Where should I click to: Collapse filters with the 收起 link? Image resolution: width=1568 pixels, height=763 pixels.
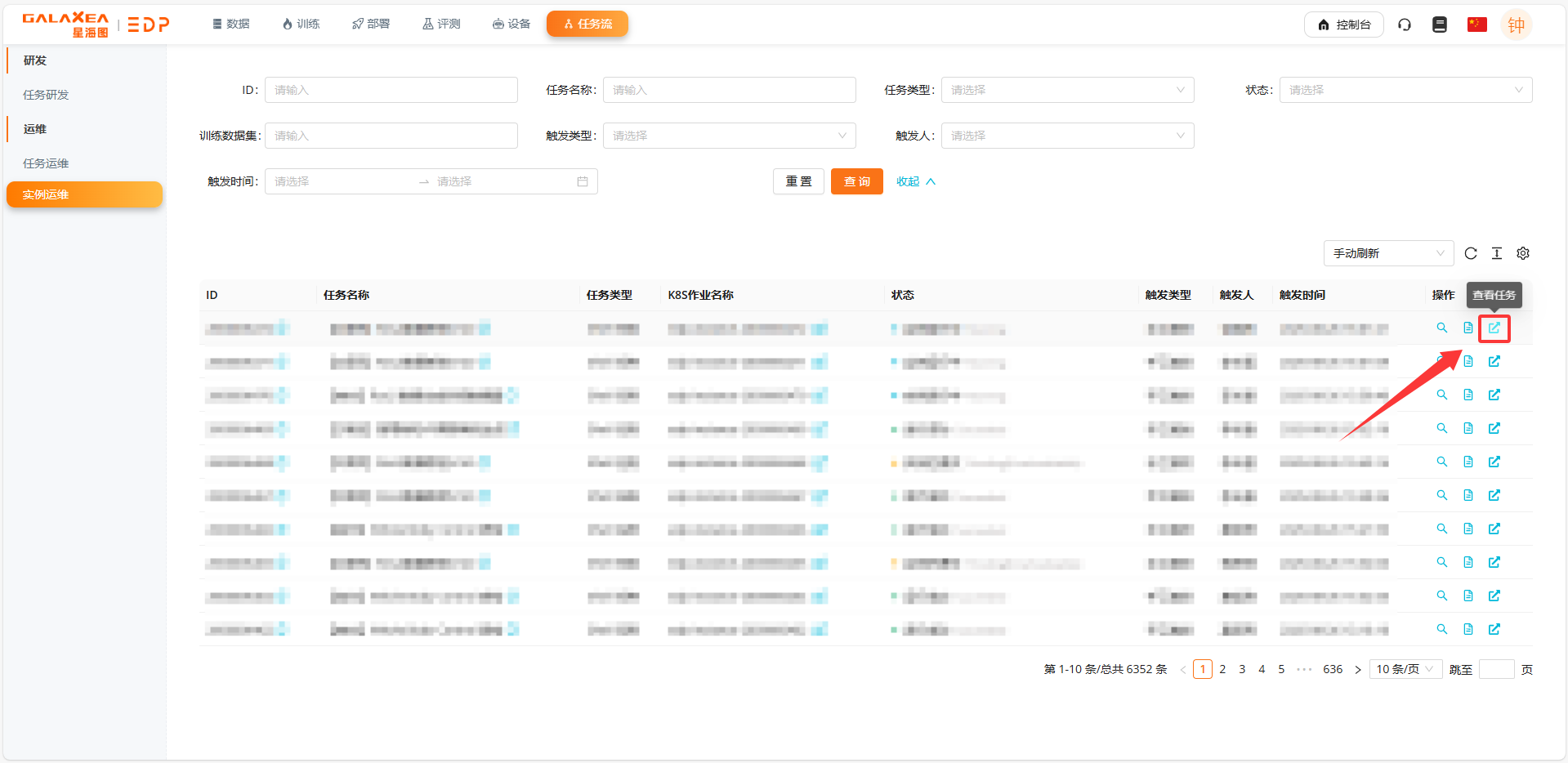(915, 181)
